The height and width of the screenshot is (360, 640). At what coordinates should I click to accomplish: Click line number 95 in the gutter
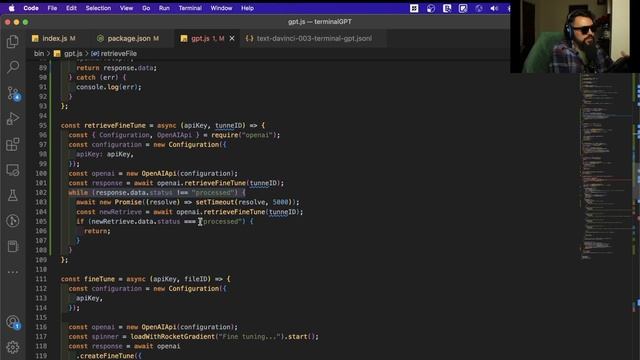[43, 125]
